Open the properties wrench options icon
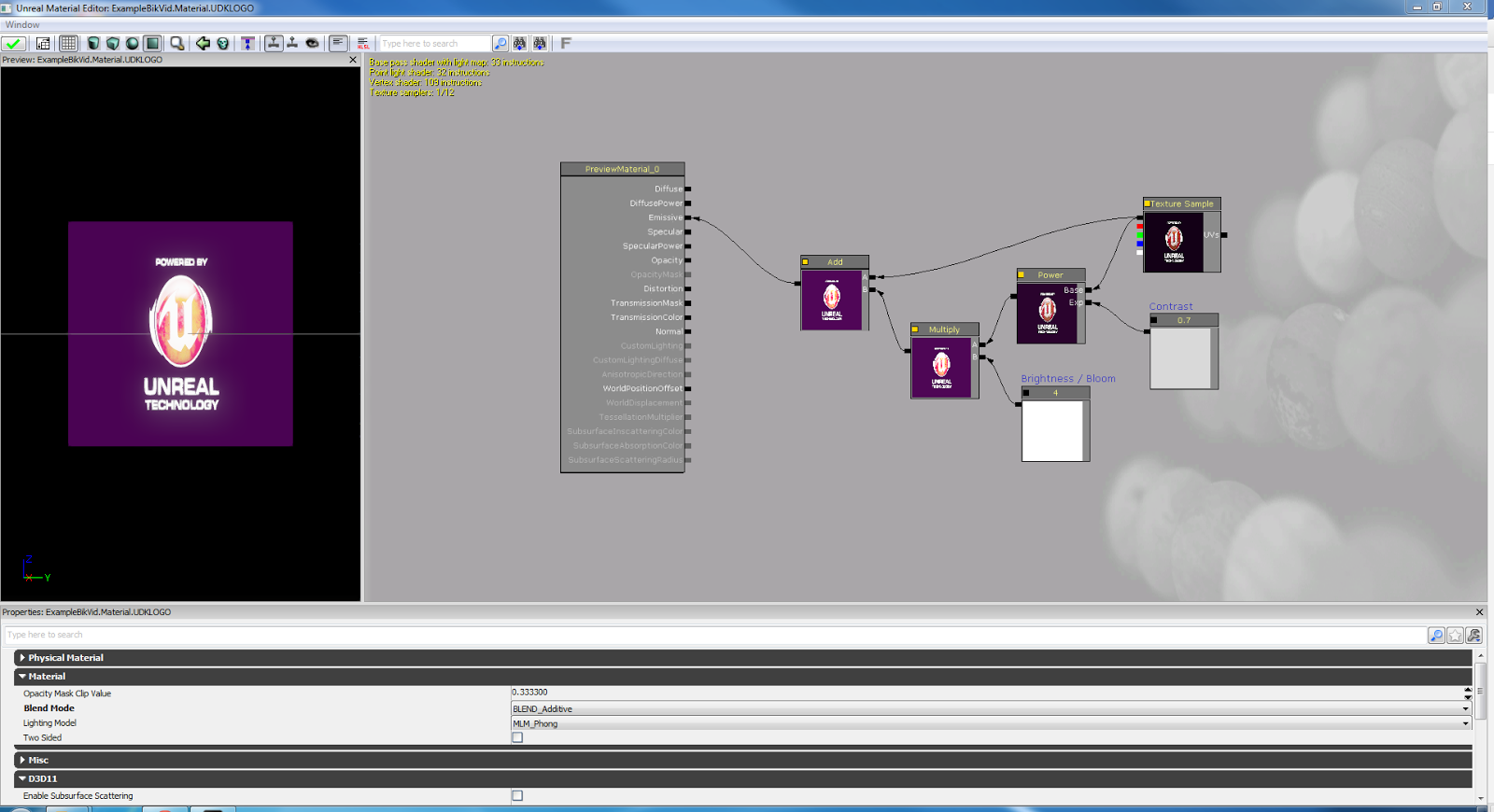The height and width of the screenshot is (812, 1494). (x=1474, y=636)
